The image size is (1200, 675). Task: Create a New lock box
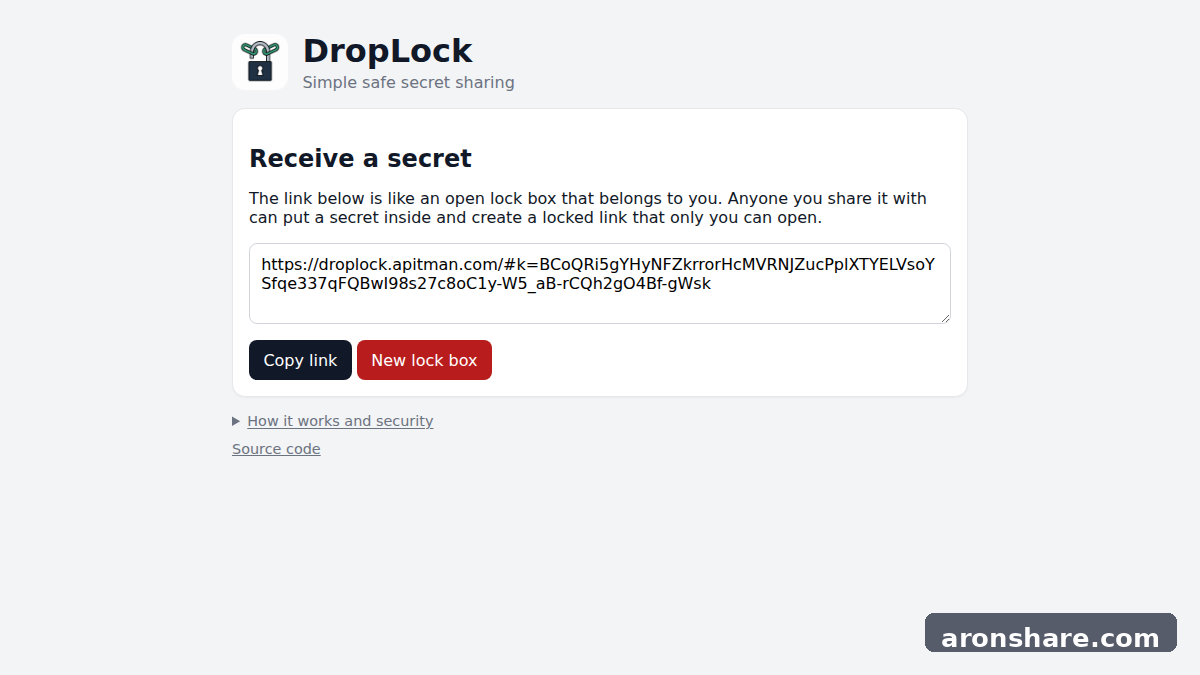pos(424,360)
